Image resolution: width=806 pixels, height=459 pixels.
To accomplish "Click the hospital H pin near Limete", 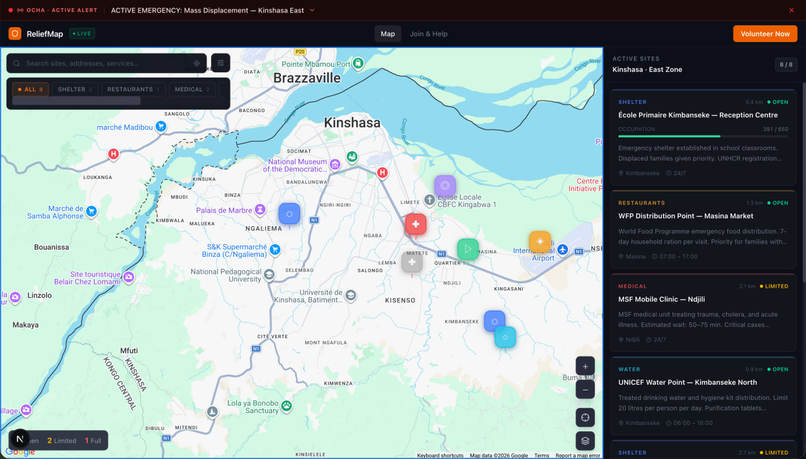I will coord(382,173).
